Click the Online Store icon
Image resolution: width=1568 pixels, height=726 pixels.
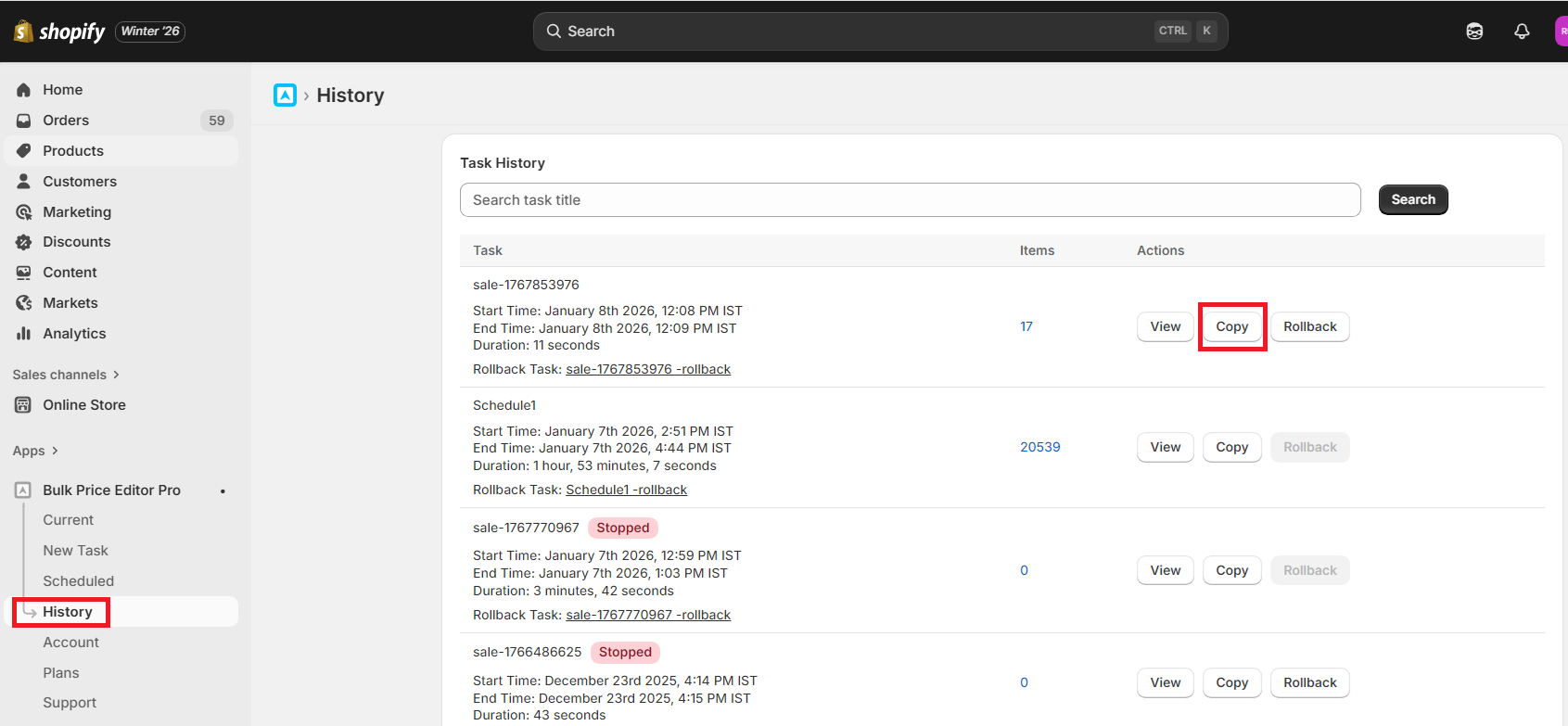[24, 405]
